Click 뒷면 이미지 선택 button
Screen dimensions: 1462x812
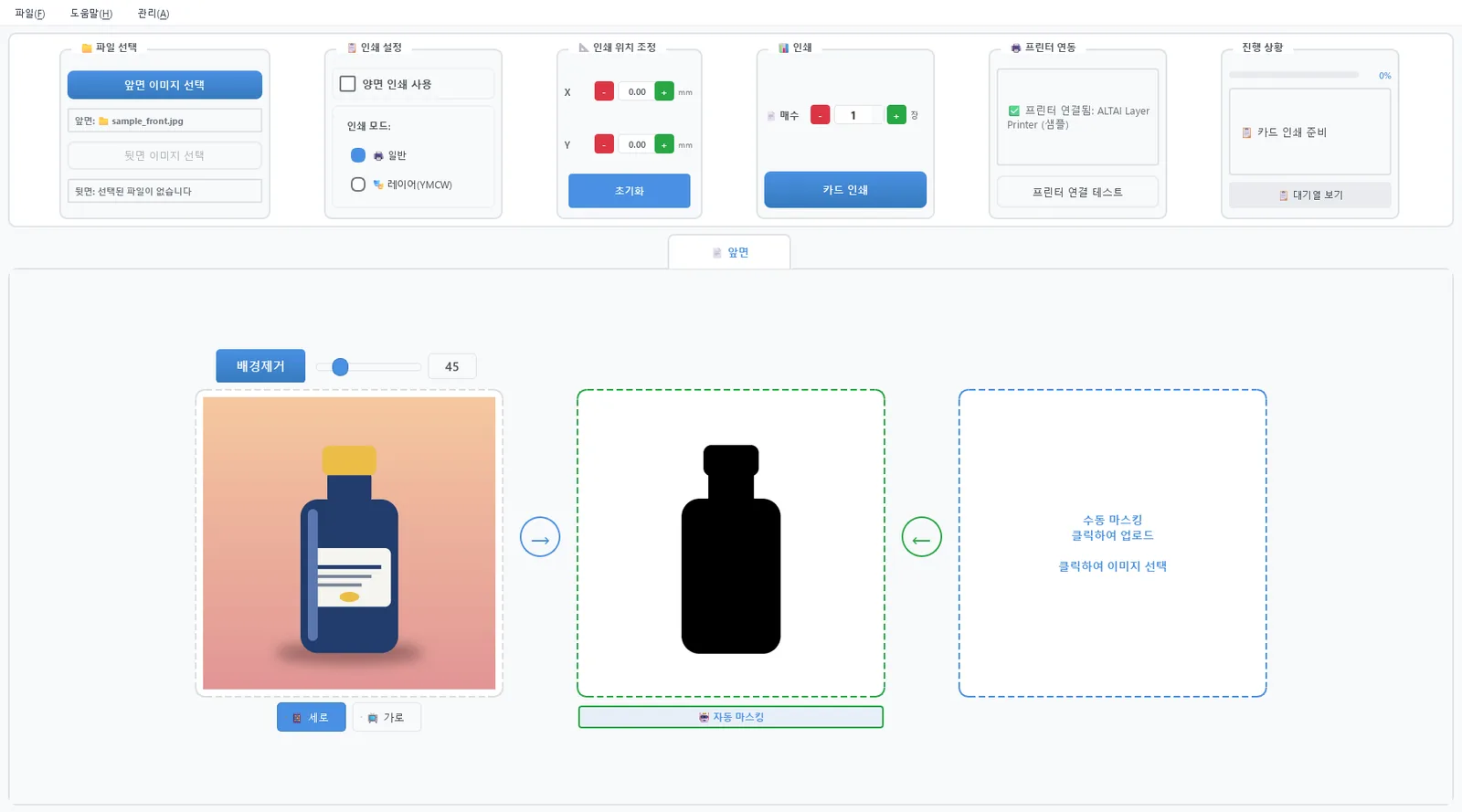coord(164,155)
